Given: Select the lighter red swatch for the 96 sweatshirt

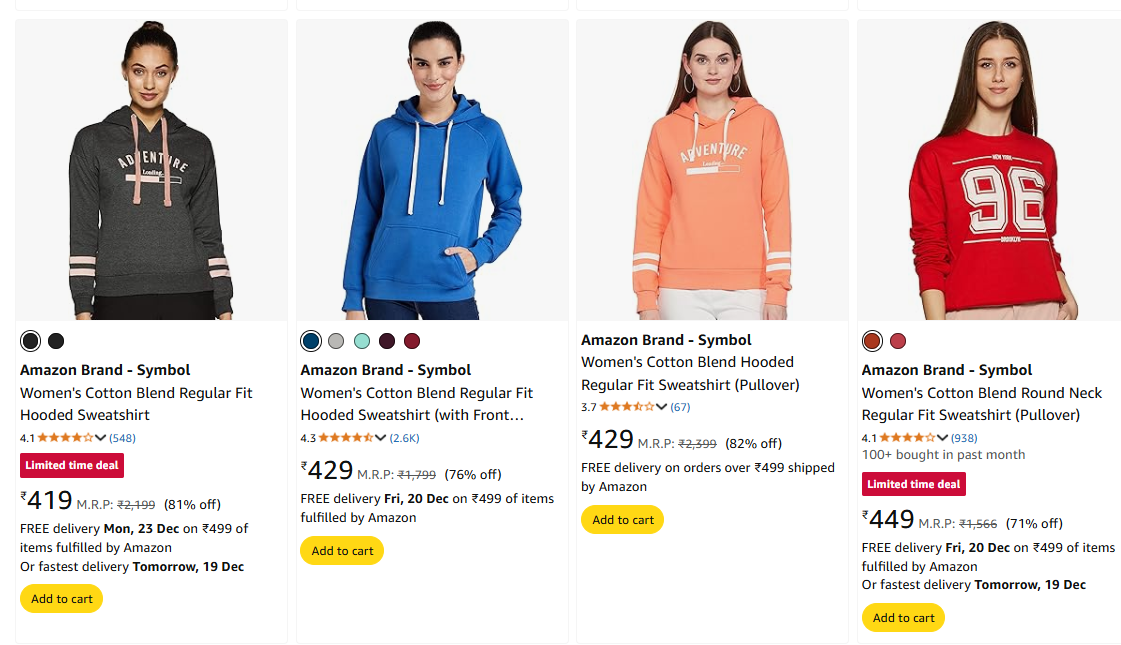Looking at the screenshot, I should click(898, 341).
